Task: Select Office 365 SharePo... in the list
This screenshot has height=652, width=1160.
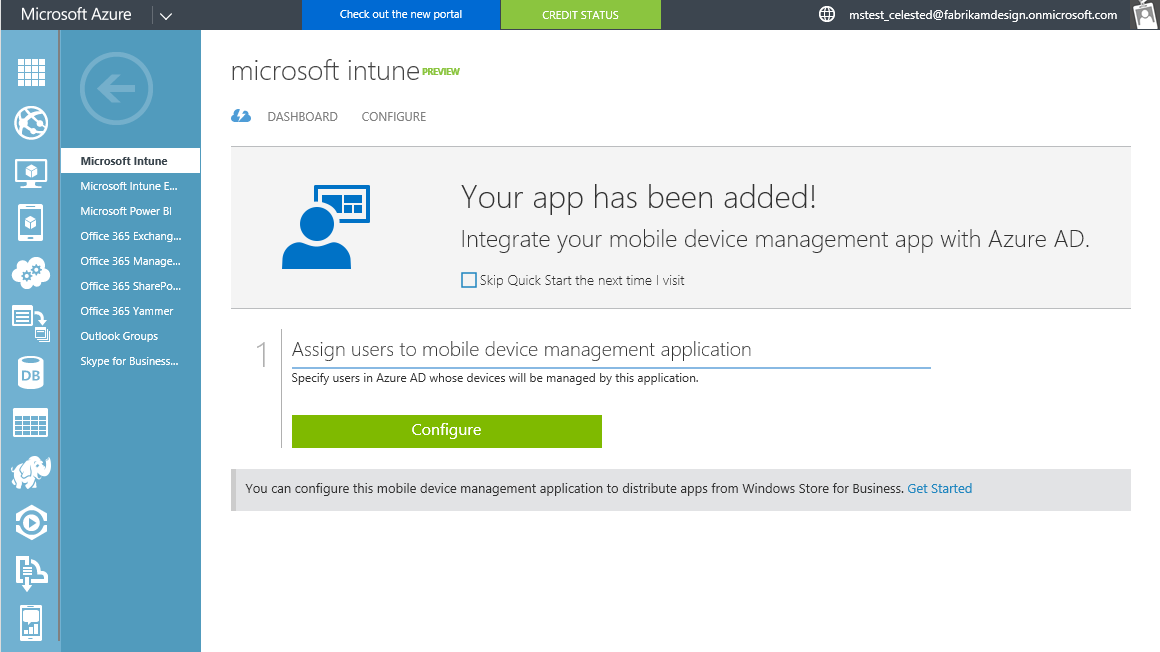Action: pyautogui.click(x=130, y=286)
